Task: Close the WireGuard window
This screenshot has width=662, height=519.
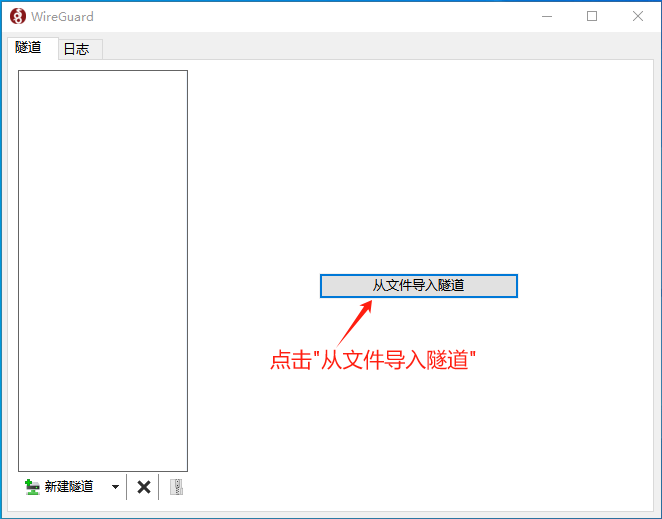Action: [x=638, y=16]
